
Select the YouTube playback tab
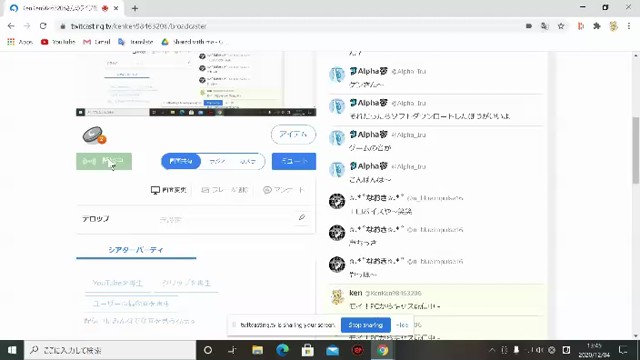pyautogui.click(x=118, y=283)
